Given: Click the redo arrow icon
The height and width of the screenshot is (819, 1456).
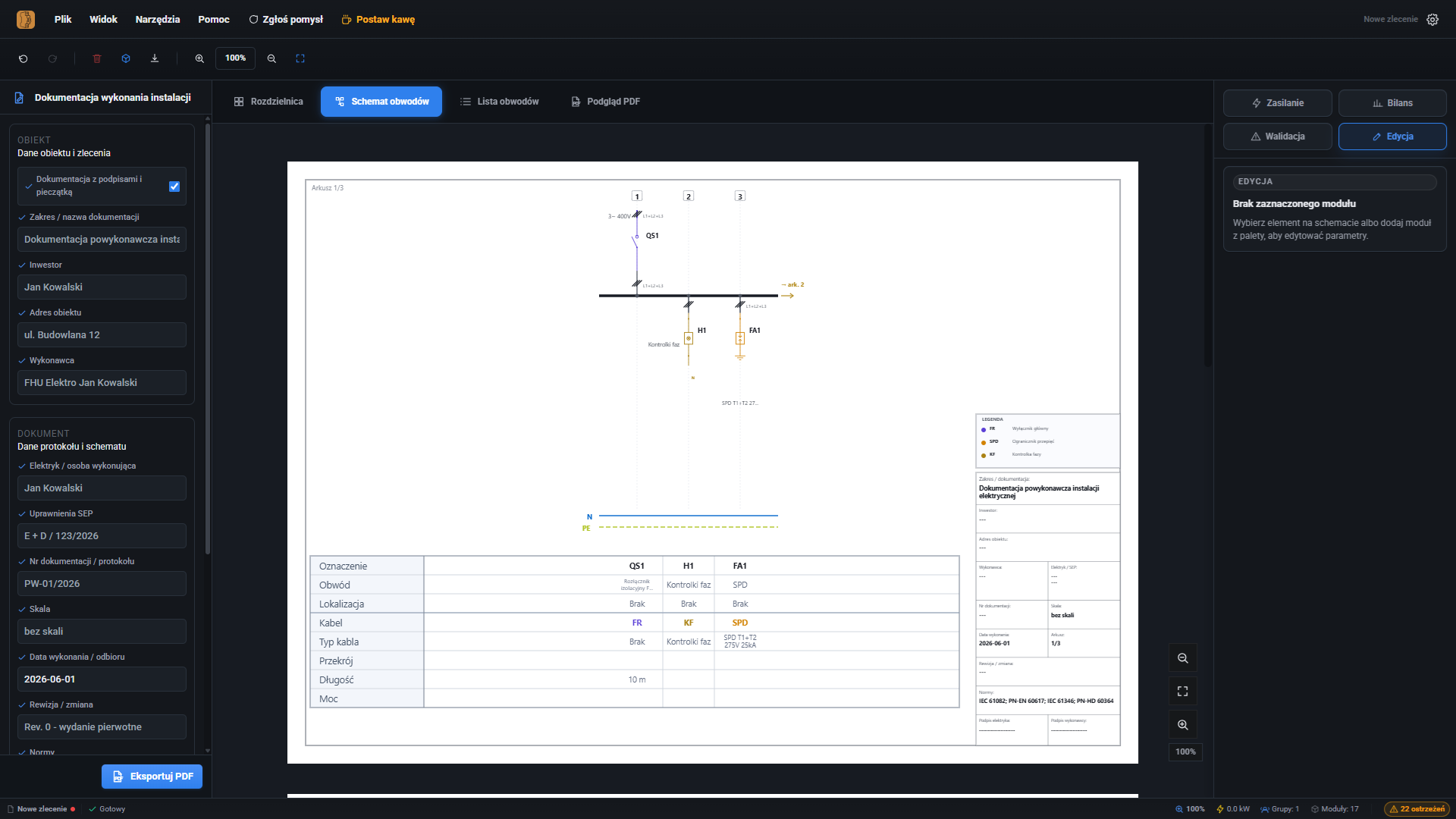Looking at the screenshot, I should [x=52, y=58].
